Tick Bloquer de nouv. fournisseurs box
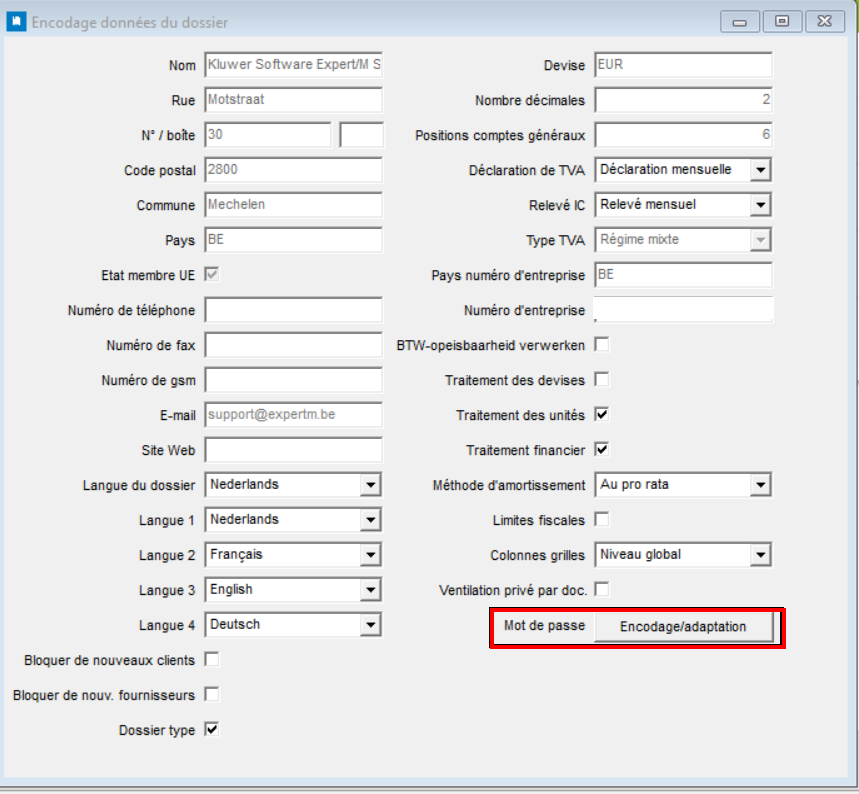 click(212, 695)
